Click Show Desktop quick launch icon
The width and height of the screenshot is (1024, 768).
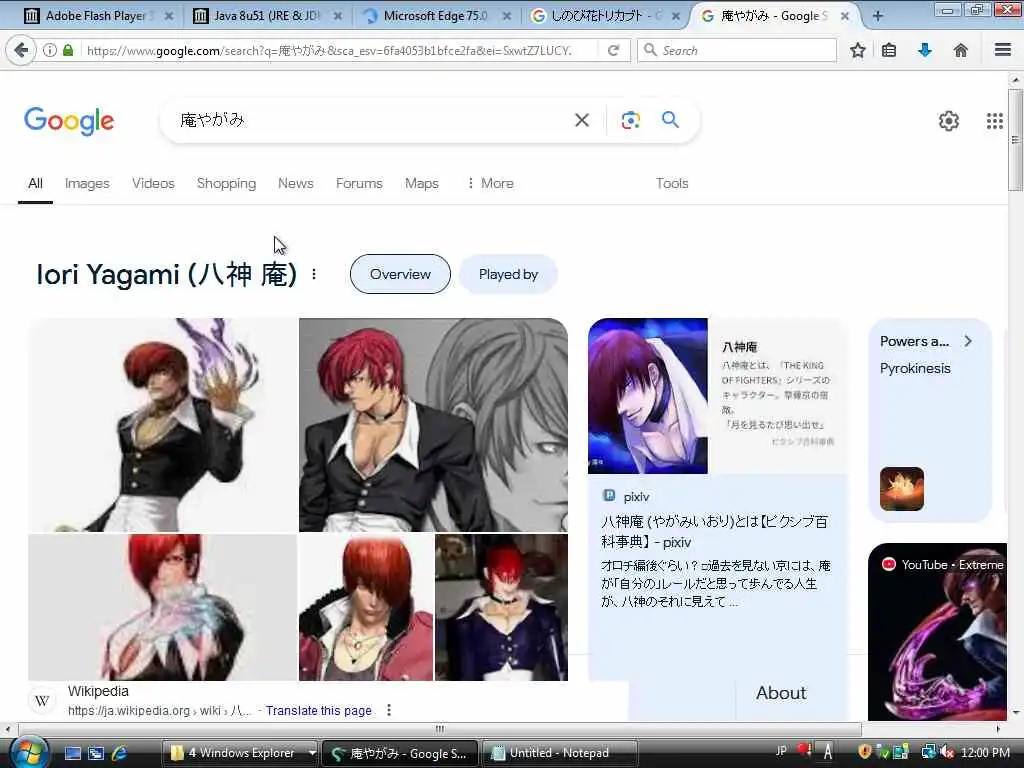(72, 753)
